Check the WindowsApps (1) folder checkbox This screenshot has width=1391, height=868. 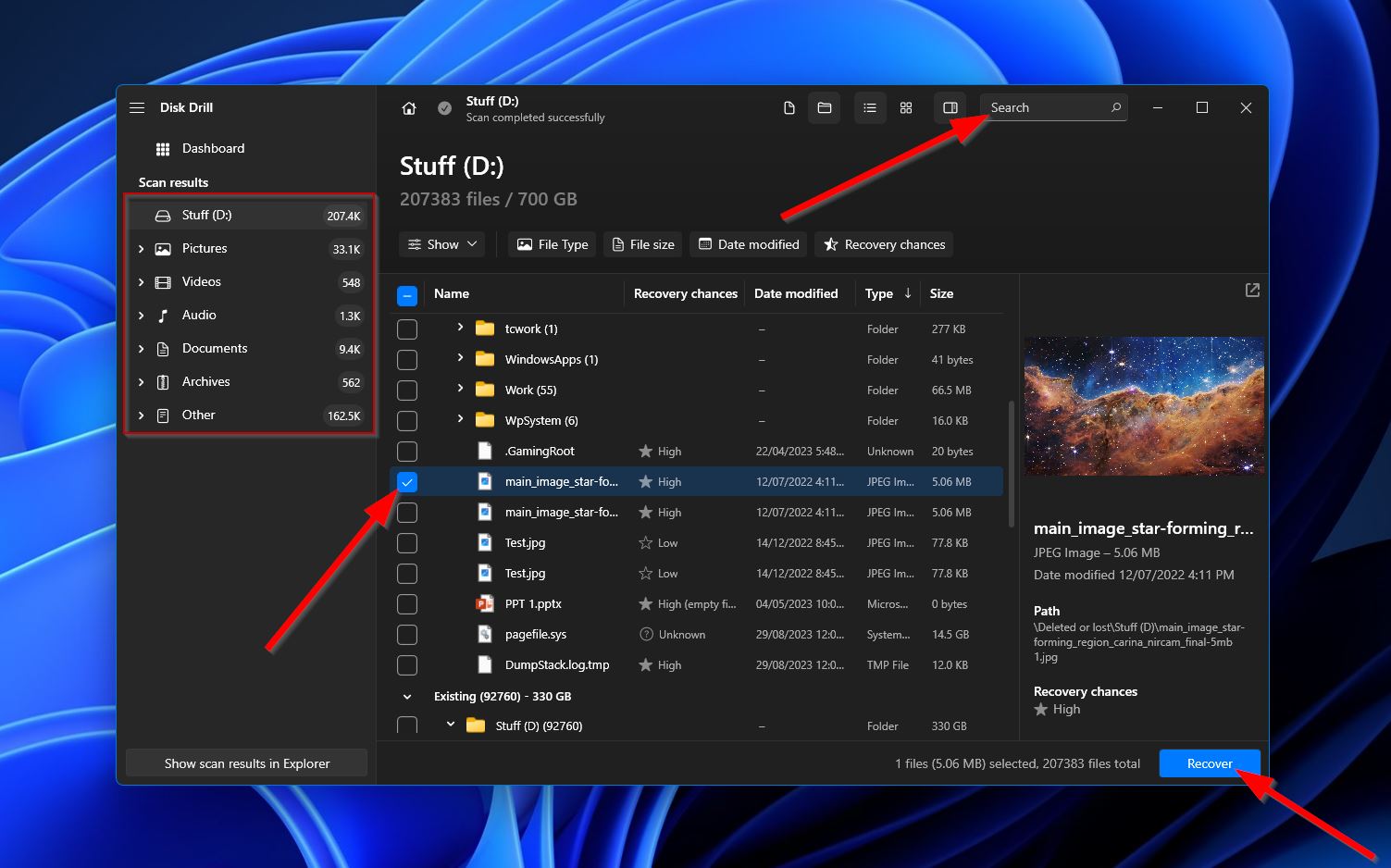click(x=407, y=360)
